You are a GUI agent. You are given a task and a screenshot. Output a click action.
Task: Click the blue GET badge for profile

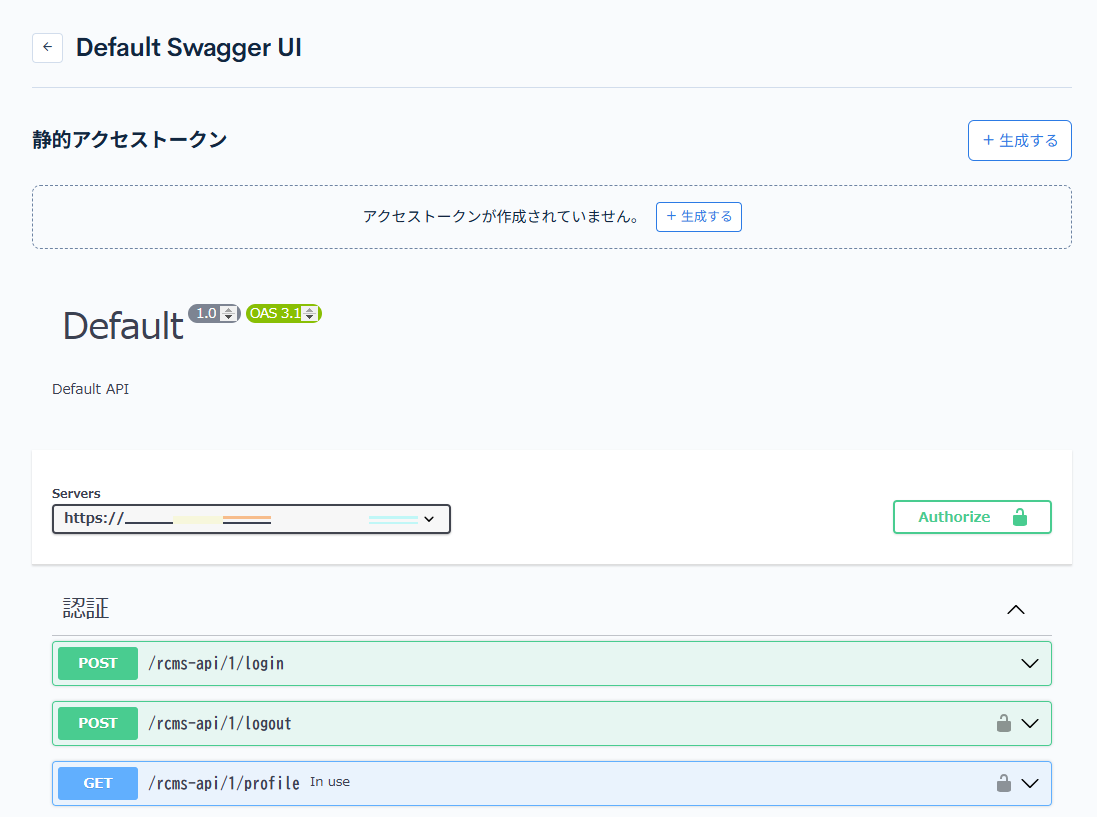tap(98, 783)
